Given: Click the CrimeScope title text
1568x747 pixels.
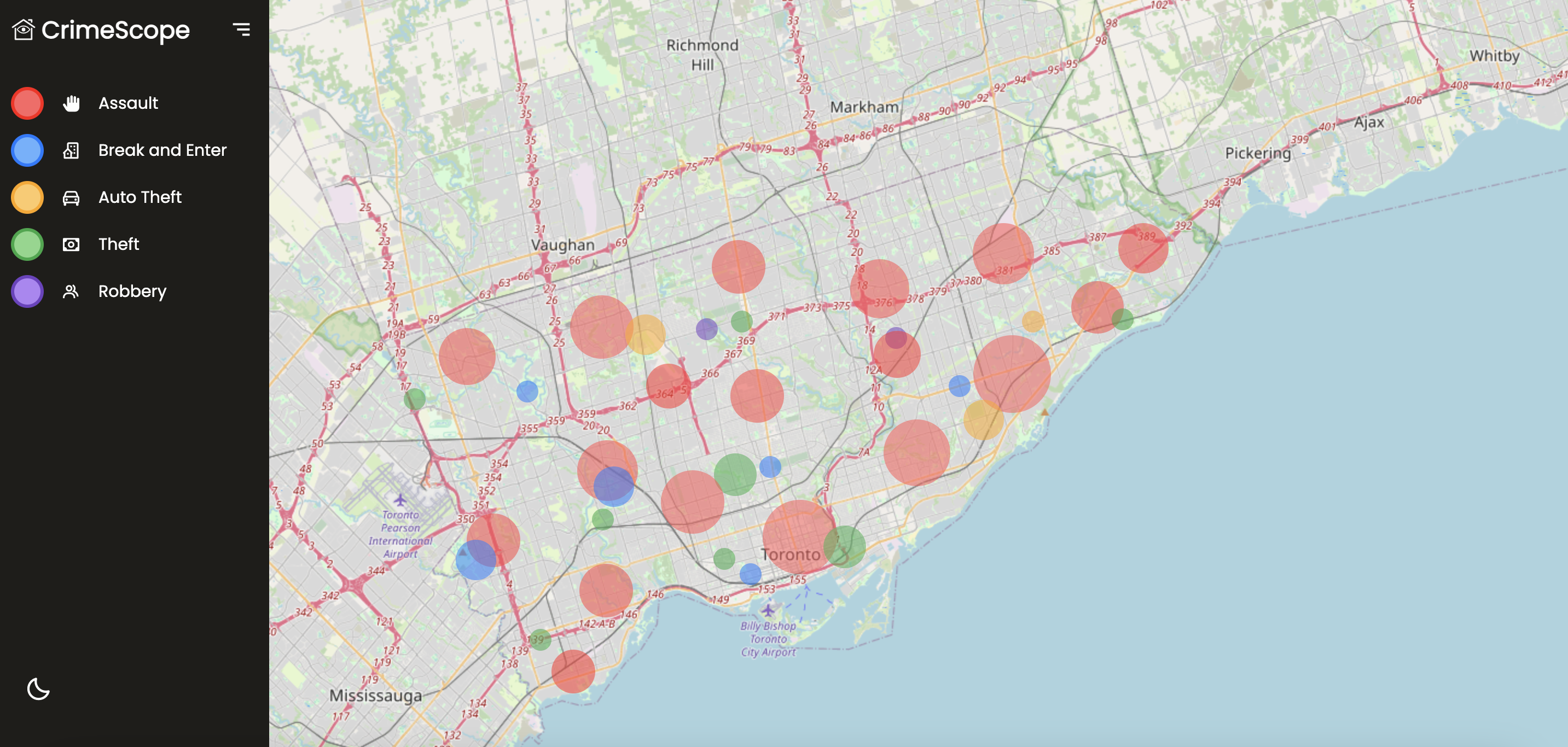Looking at the screenshot, I should tap(115, 30).
